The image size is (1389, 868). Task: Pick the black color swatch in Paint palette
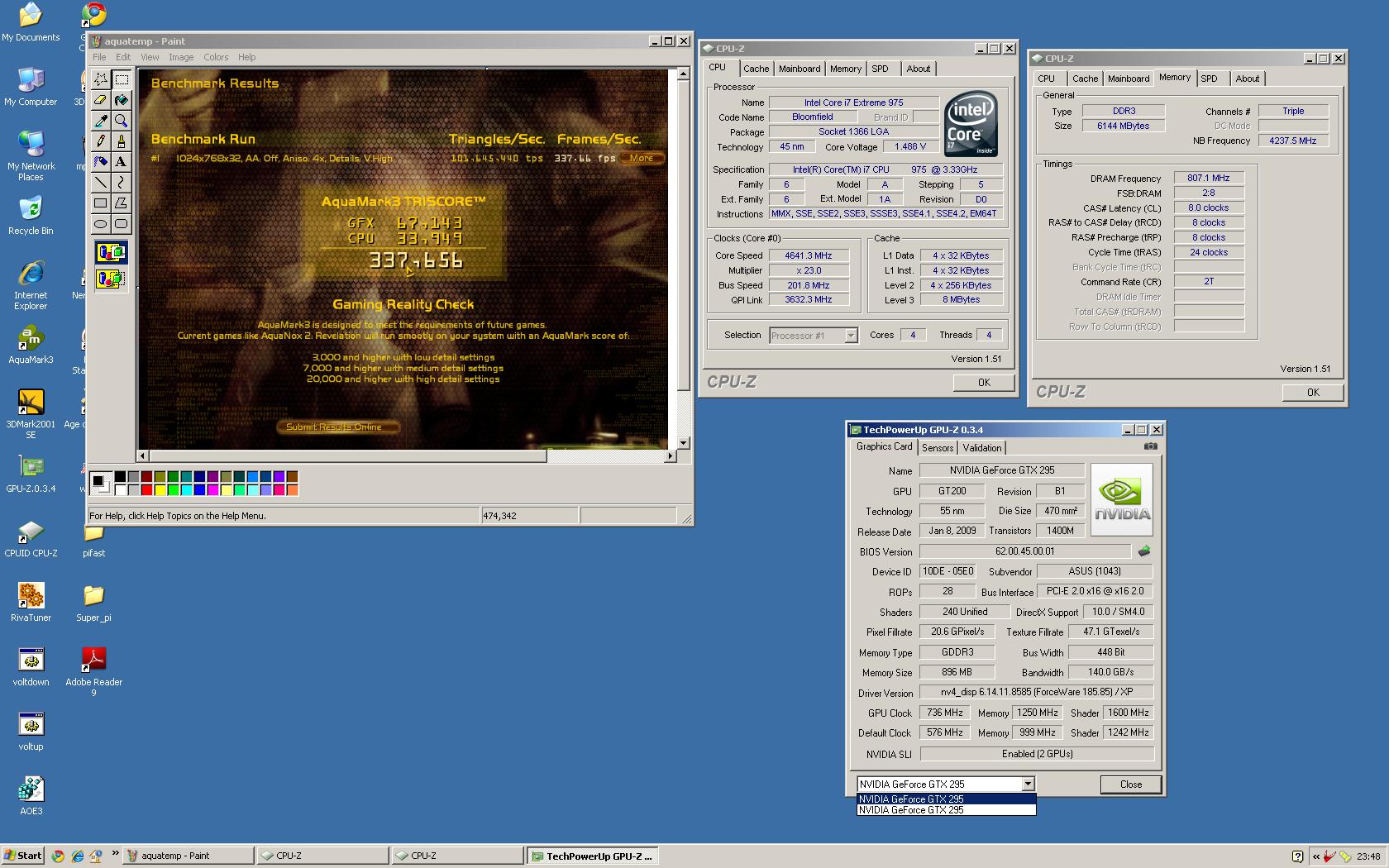(x=120, y=476)
